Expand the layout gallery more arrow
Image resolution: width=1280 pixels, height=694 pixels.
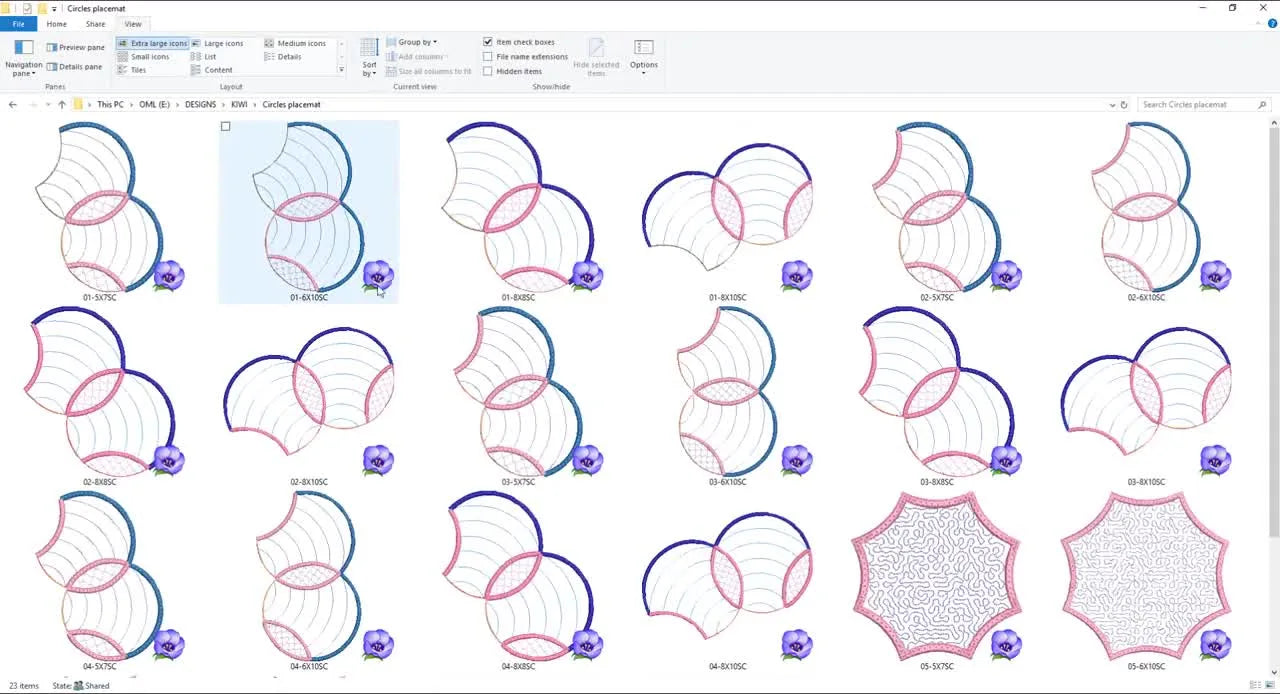click(x=342, y=70)
